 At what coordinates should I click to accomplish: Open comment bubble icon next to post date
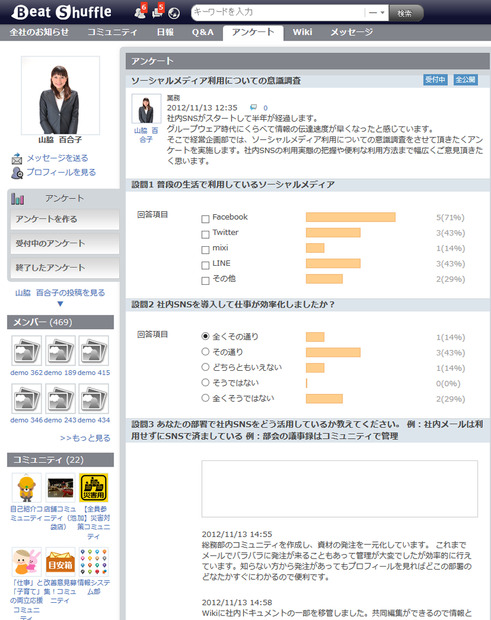pos(253,107)
